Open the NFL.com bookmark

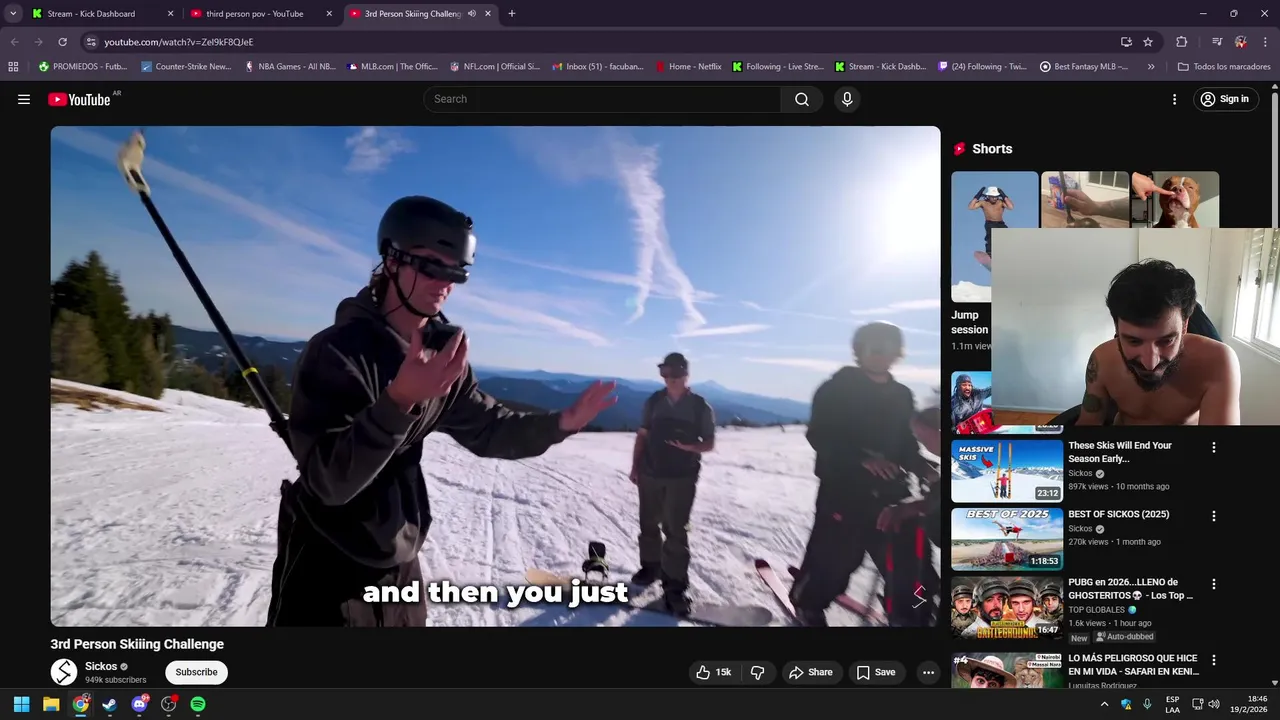click(x=494, y=67)
